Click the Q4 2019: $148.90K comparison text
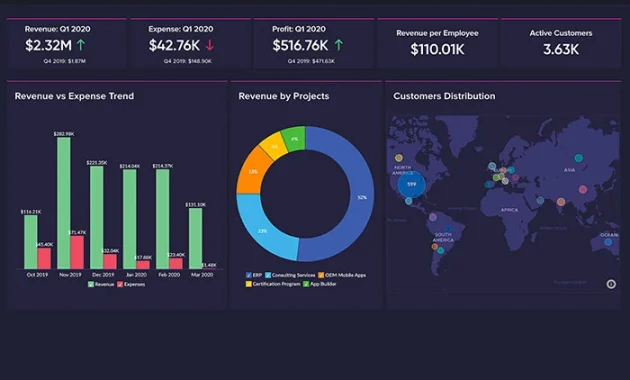This screenshot has width=630, height=380. click(x=188, y=61)
